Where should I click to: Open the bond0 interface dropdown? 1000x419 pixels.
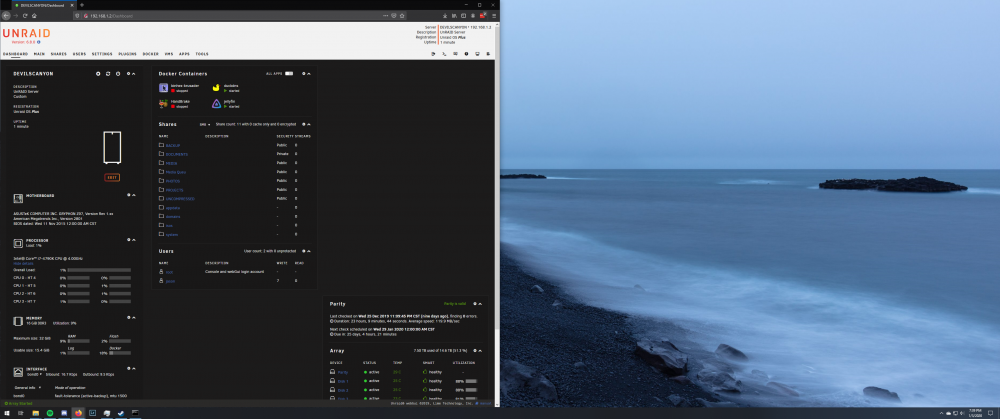click(32, 374)
